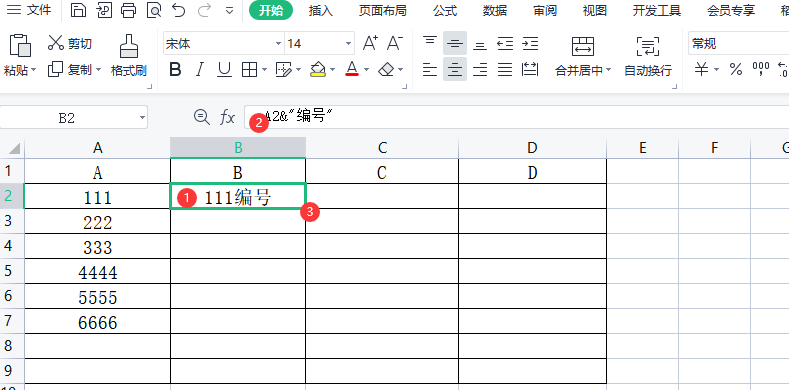
Task: Expand the 合并居中 dropdown arrow
Action: 609,70
